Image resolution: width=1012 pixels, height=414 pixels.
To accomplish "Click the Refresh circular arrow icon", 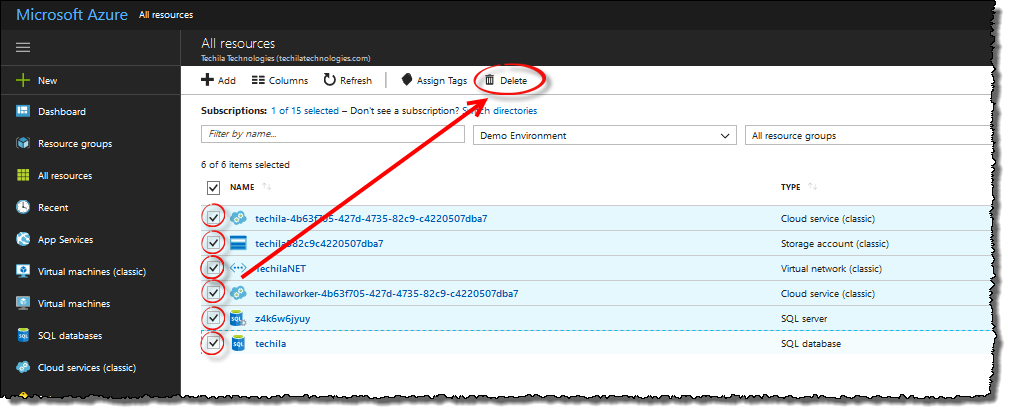I will click(x=329, y=80).
